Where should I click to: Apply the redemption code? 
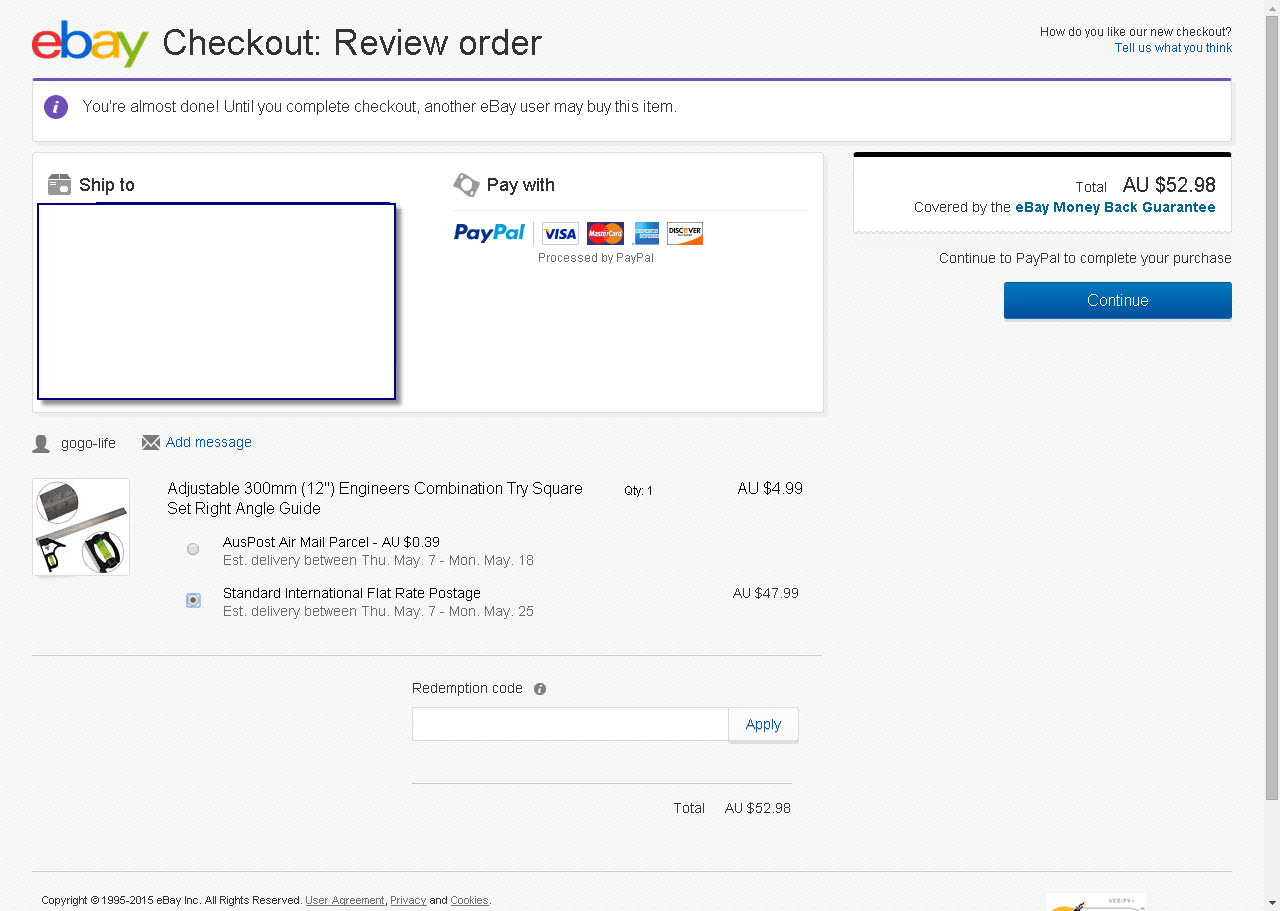[763, 725]
